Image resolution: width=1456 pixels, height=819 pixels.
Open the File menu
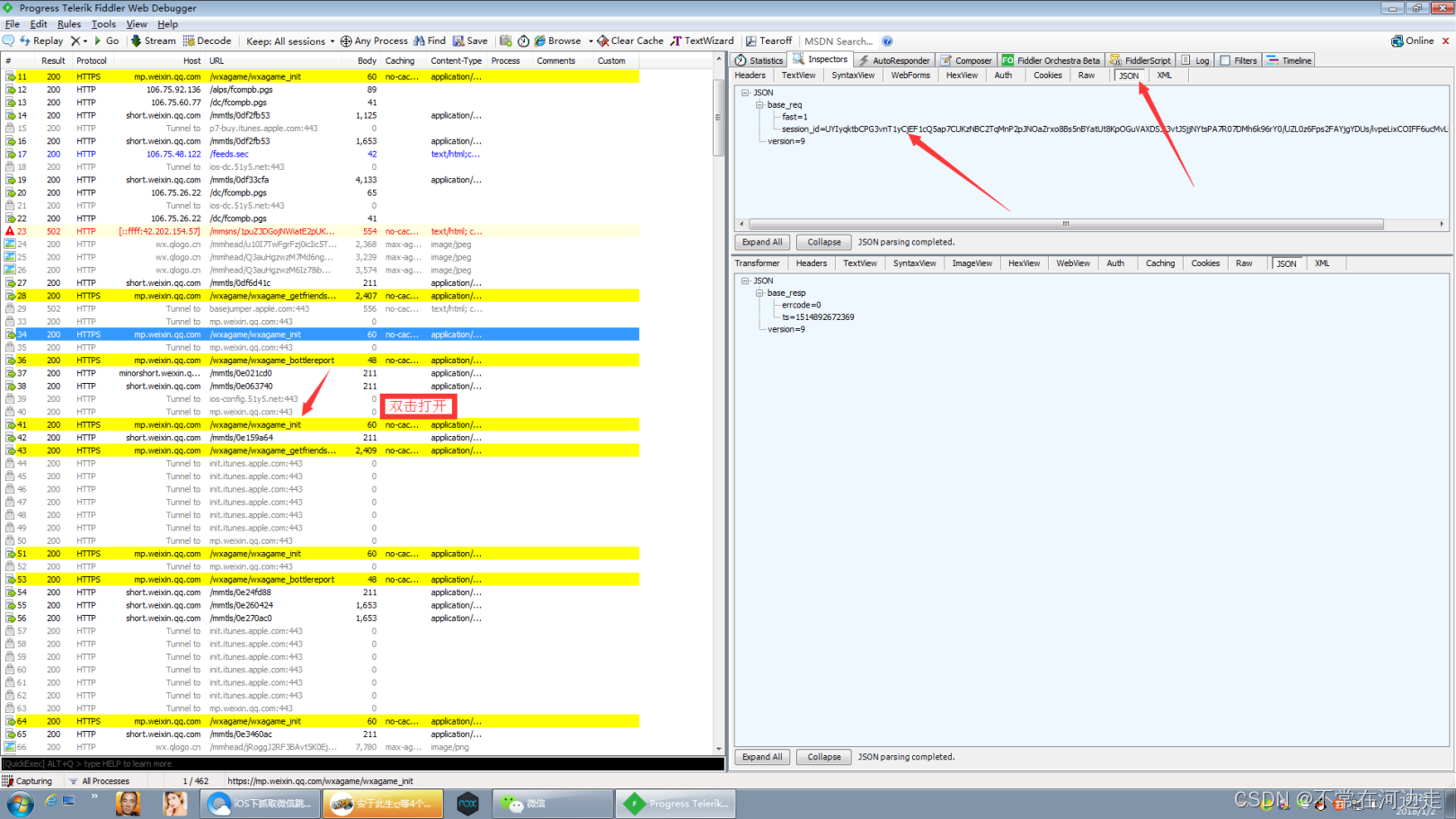click(x=13, y=24)
